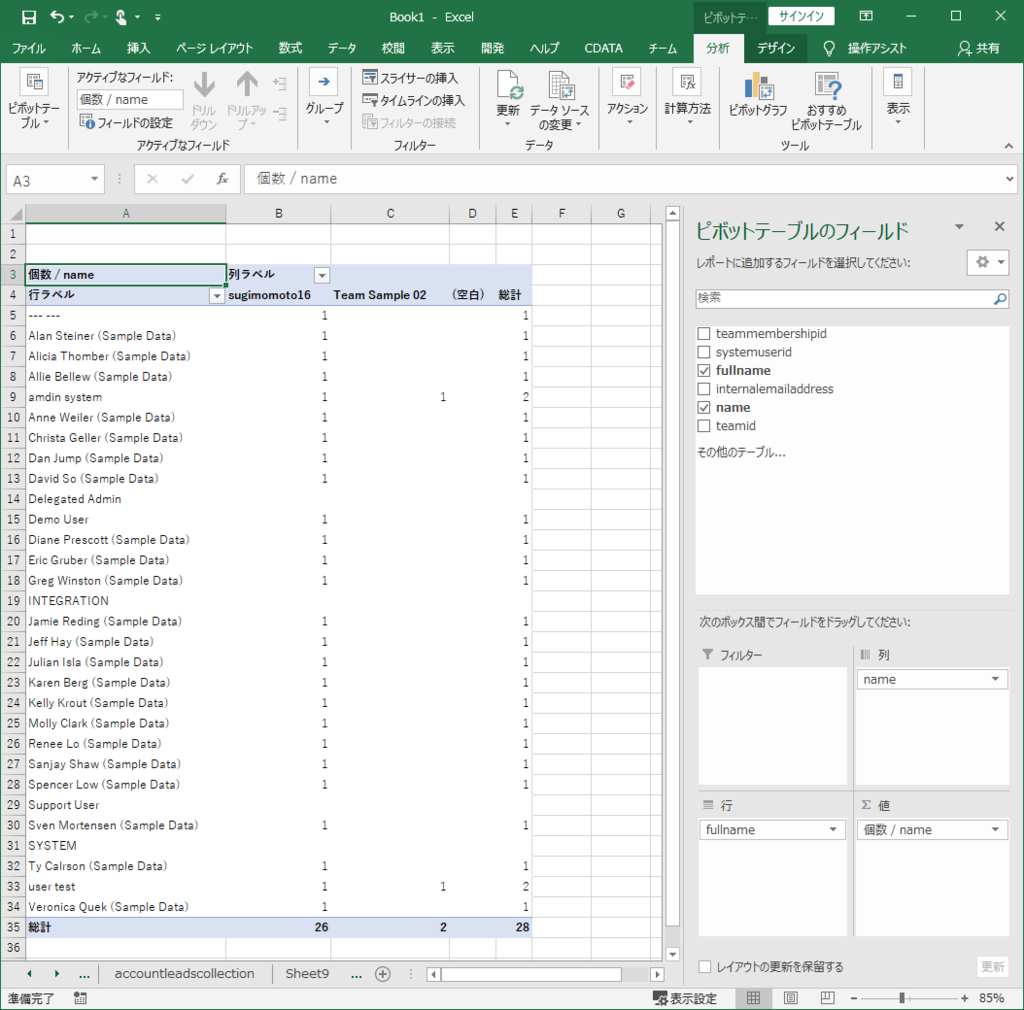The height and width of the screenshot is (1010, 1024).
Task: Select Normal view icon in status bar
Action: 753,998
